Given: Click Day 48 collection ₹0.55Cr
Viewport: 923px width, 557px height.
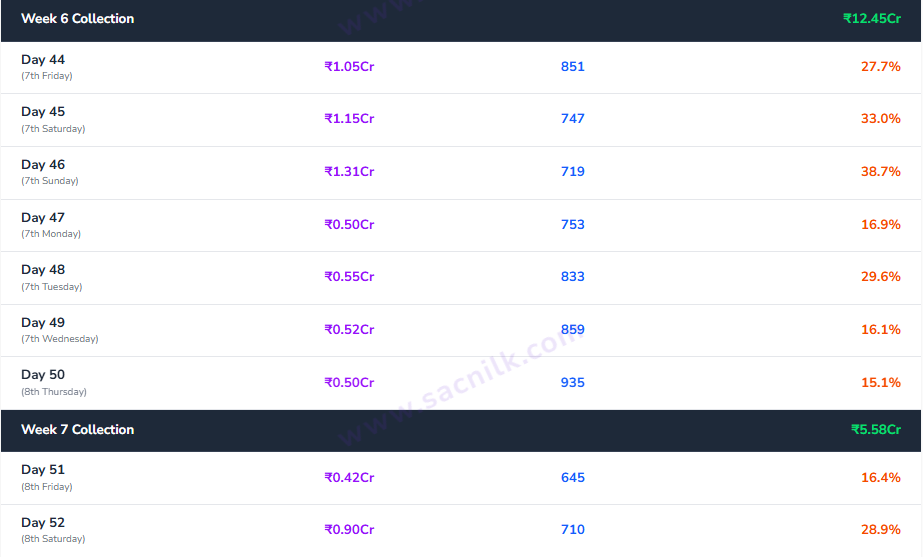Looking at the screenshot, I should click(349, 276).
